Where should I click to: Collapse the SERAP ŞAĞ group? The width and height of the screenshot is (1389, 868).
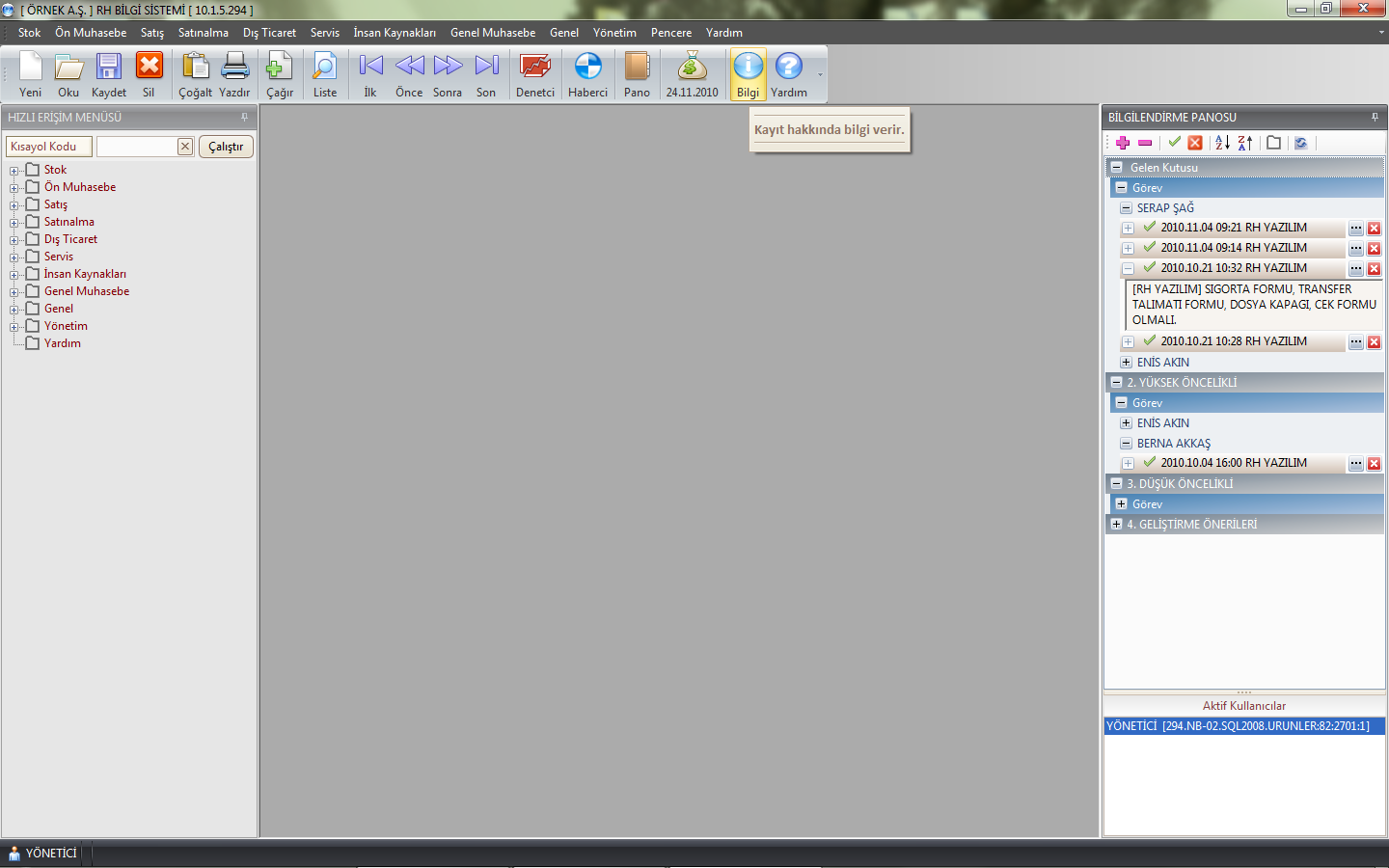(1126, 208)
